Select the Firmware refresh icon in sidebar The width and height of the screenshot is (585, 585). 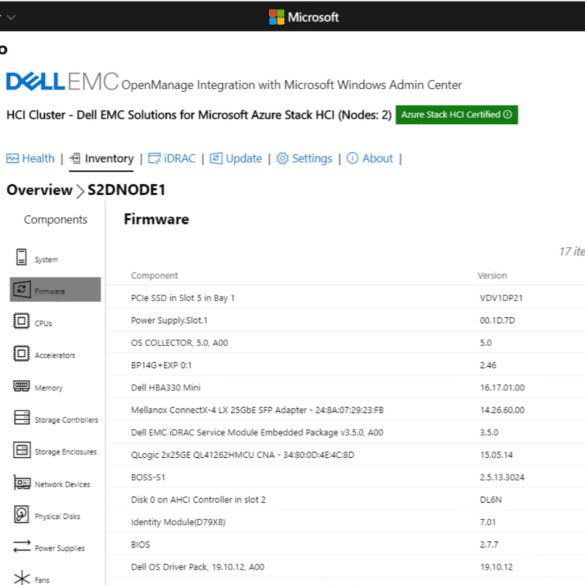click(x=22, y=289)
